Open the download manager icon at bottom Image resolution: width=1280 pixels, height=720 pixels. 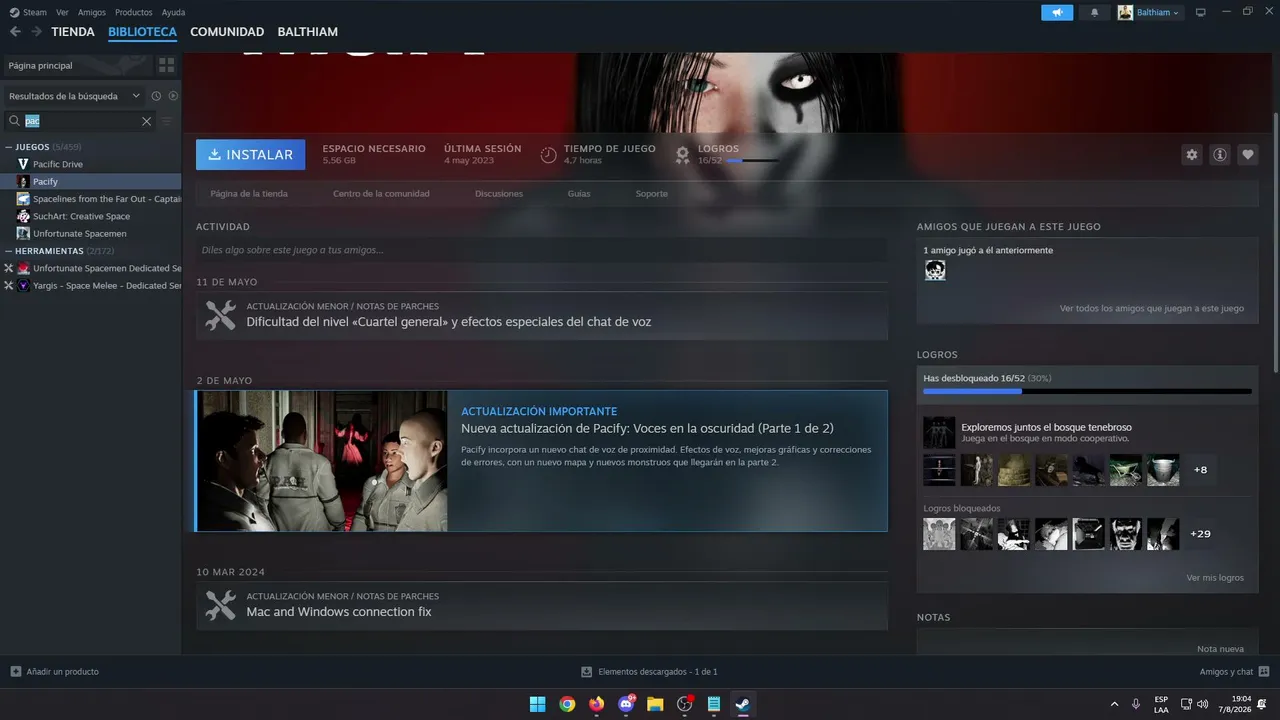587,672
